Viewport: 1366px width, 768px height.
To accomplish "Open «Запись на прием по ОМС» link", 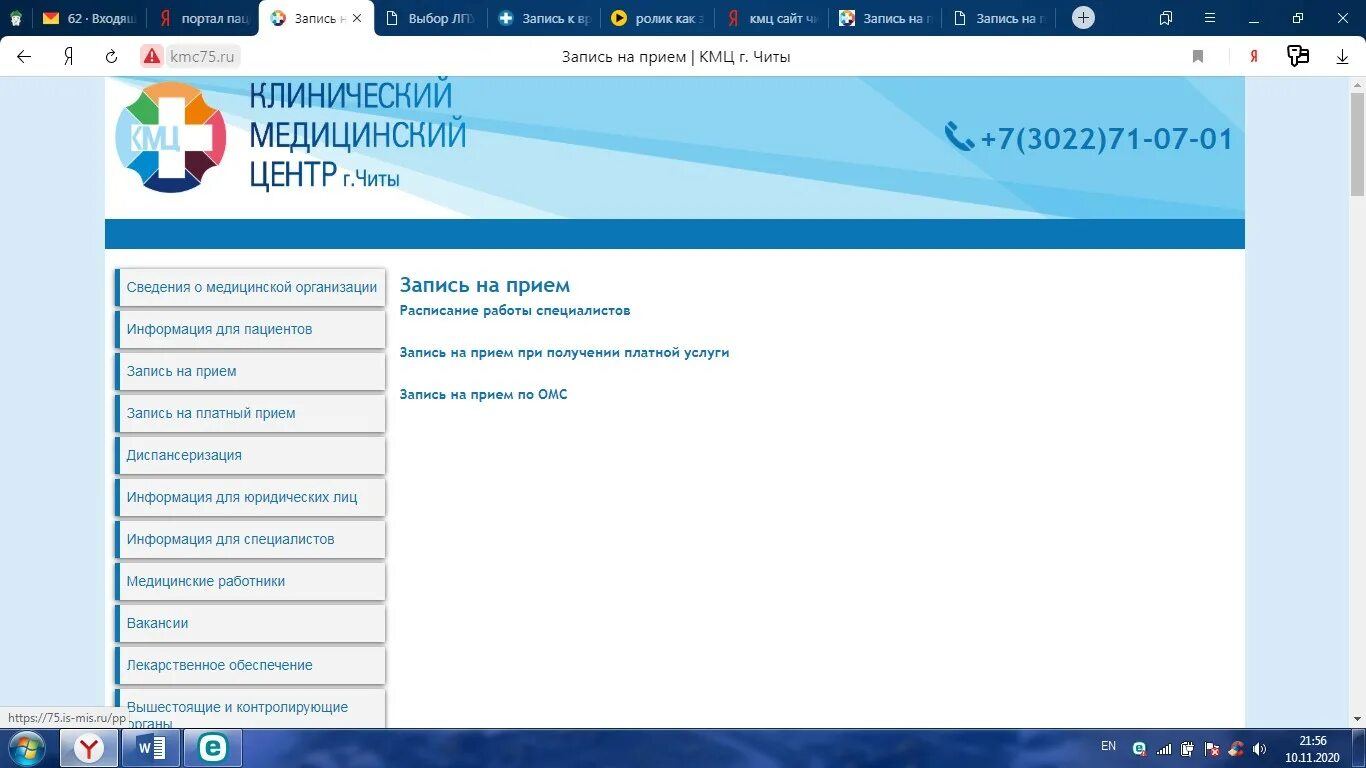I will (483, 394).
